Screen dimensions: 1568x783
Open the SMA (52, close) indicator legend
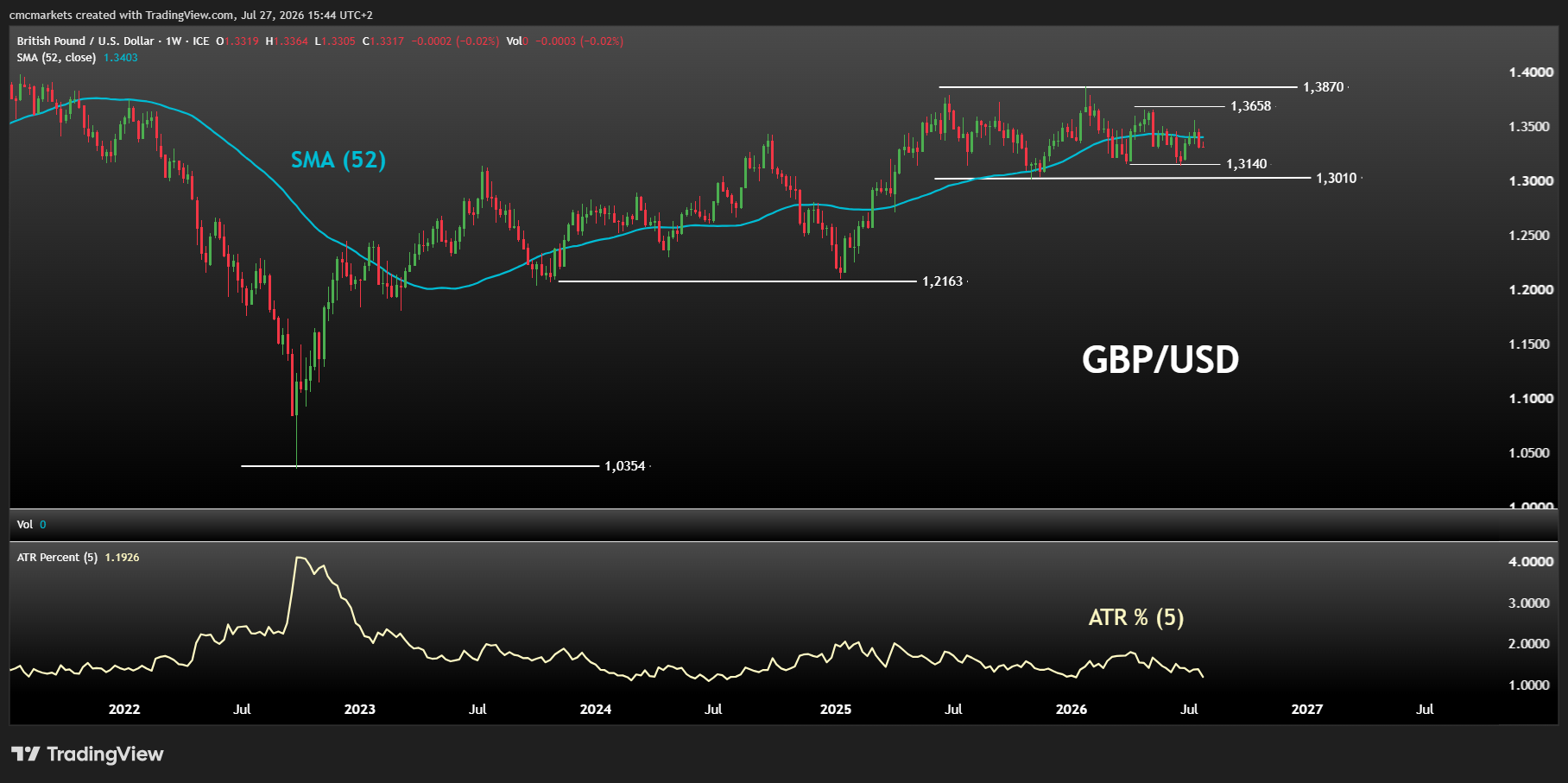pyautogui.click(x=56, y=58)
